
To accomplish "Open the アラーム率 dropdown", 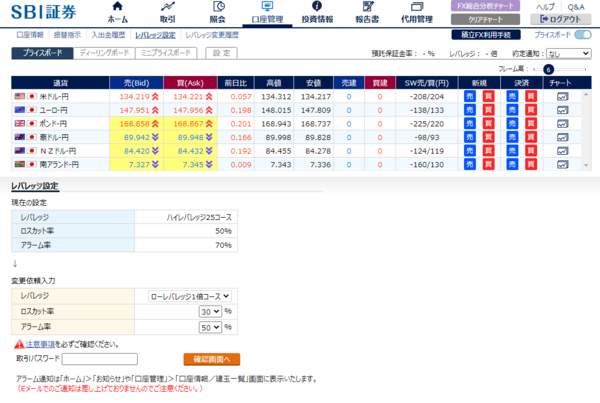I will pyautogui.click(x=210, y=327).
